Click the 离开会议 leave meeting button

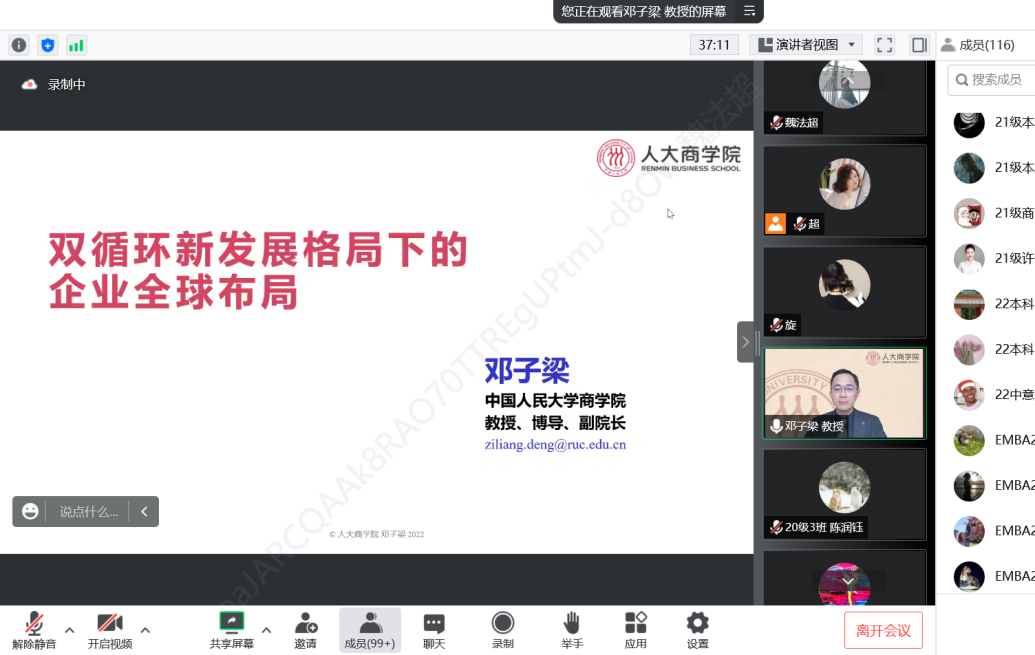click(883, 630)
